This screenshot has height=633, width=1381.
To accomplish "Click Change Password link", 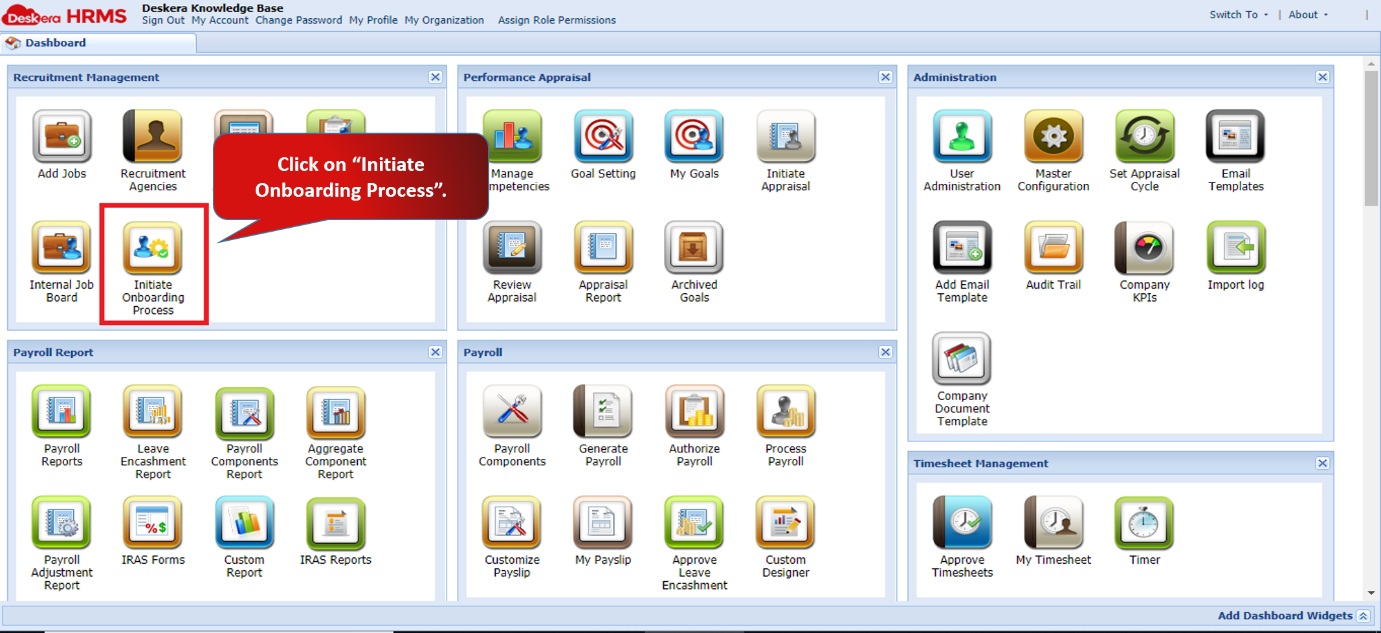I will (298, 20).
